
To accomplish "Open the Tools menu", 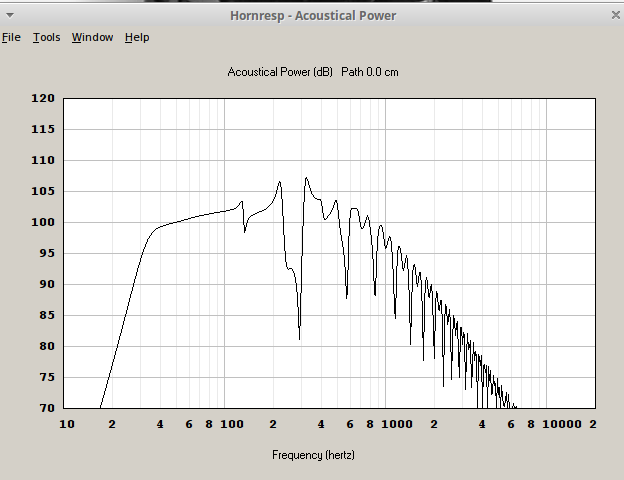I will (47, 37).
